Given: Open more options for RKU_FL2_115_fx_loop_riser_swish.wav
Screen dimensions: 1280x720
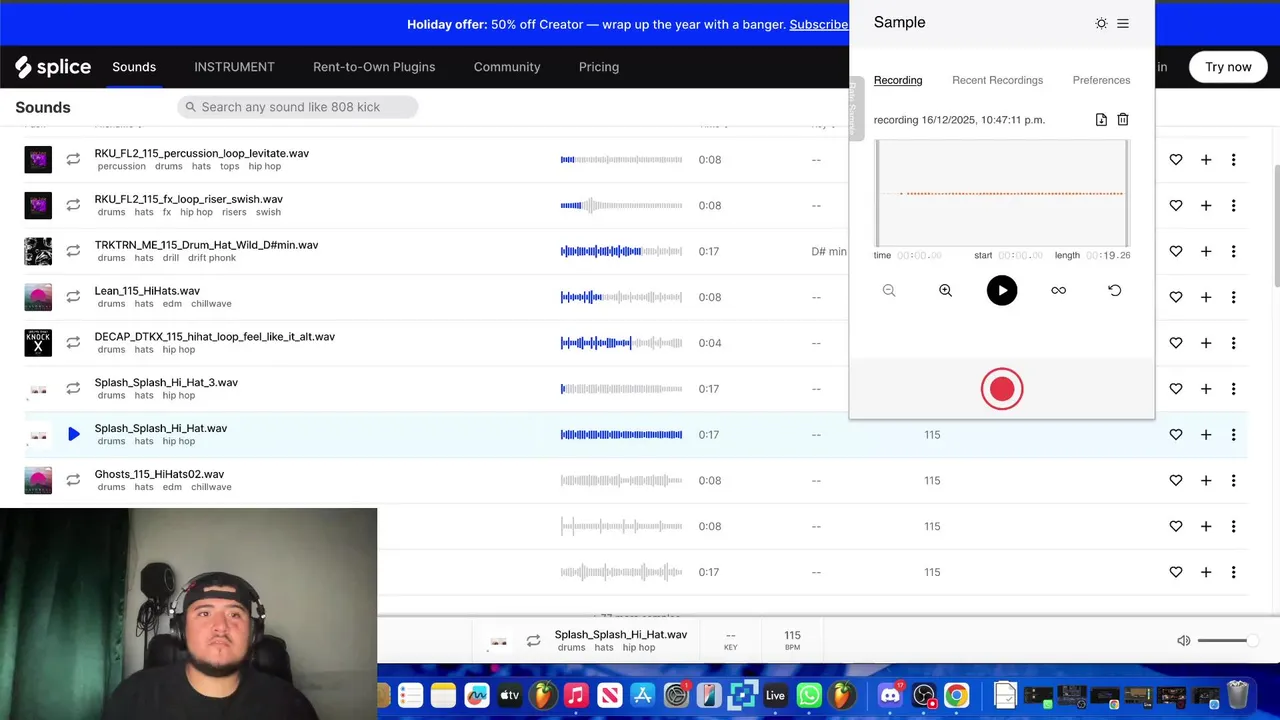Looking at the screenshot, I should tap(1234, 205).
